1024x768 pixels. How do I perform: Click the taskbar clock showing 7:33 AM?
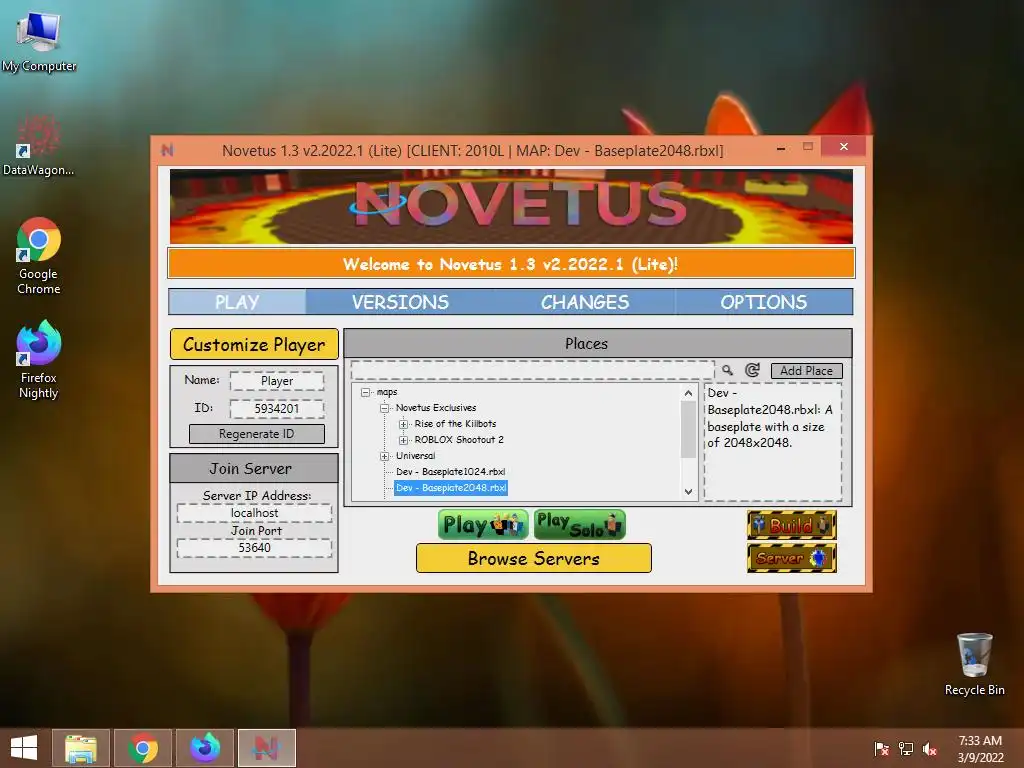click(980, 741)
